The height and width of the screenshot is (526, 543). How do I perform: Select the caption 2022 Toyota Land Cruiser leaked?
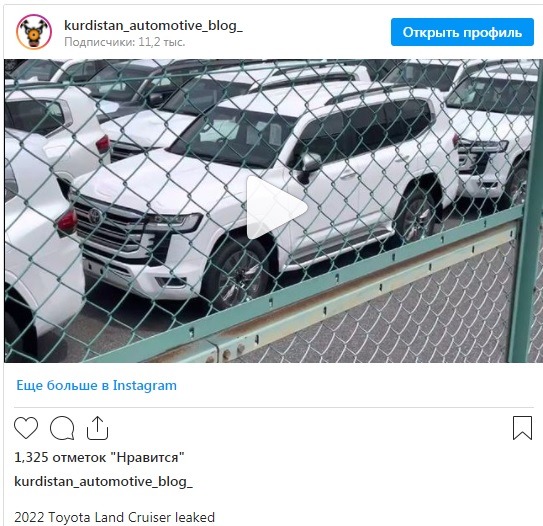click(114, 517)
